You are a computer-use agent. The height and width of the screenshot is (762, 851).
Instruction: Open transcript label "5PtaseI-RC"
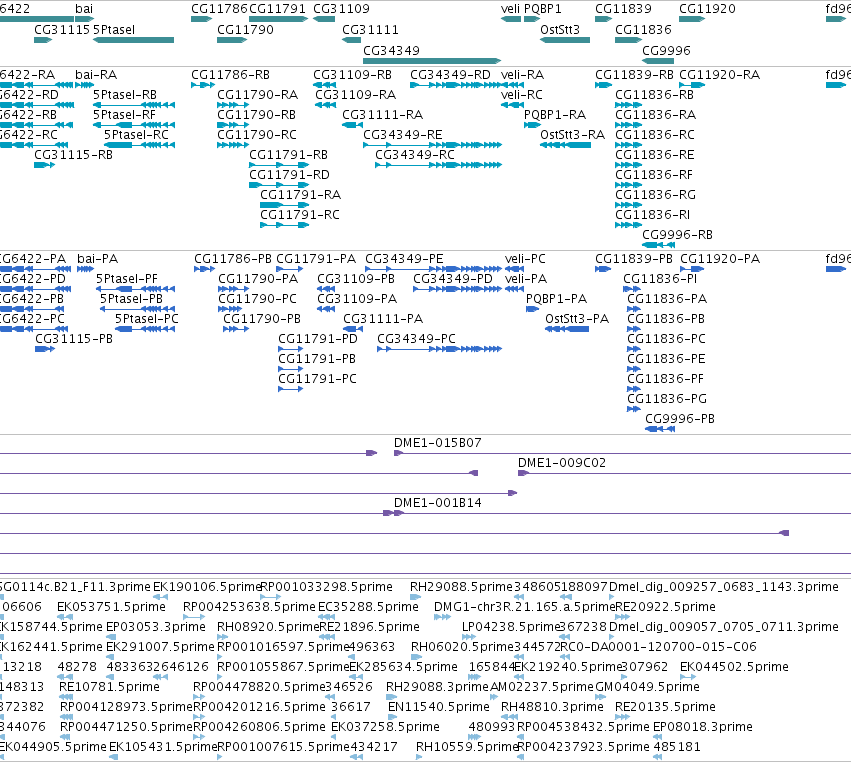pos(136,135)
